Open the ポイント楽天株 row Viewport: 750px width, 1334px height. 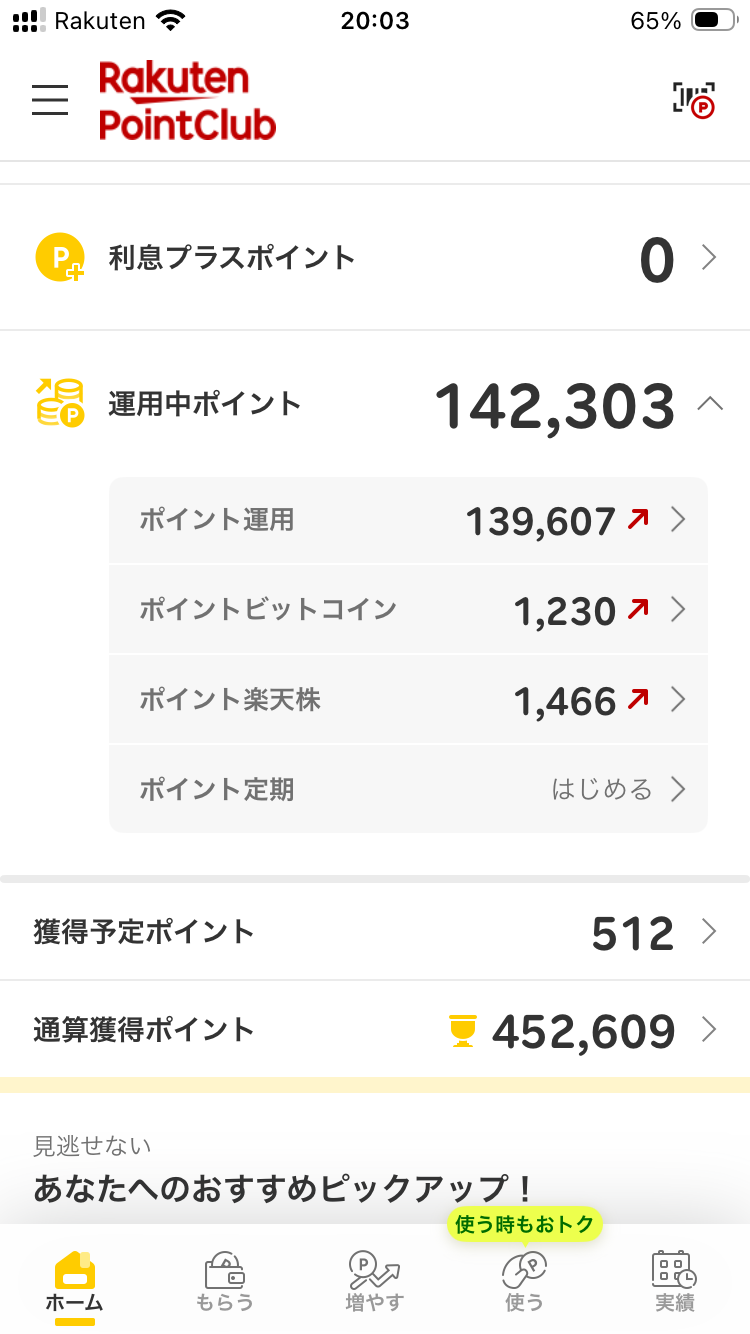click(x=408, y=700)
